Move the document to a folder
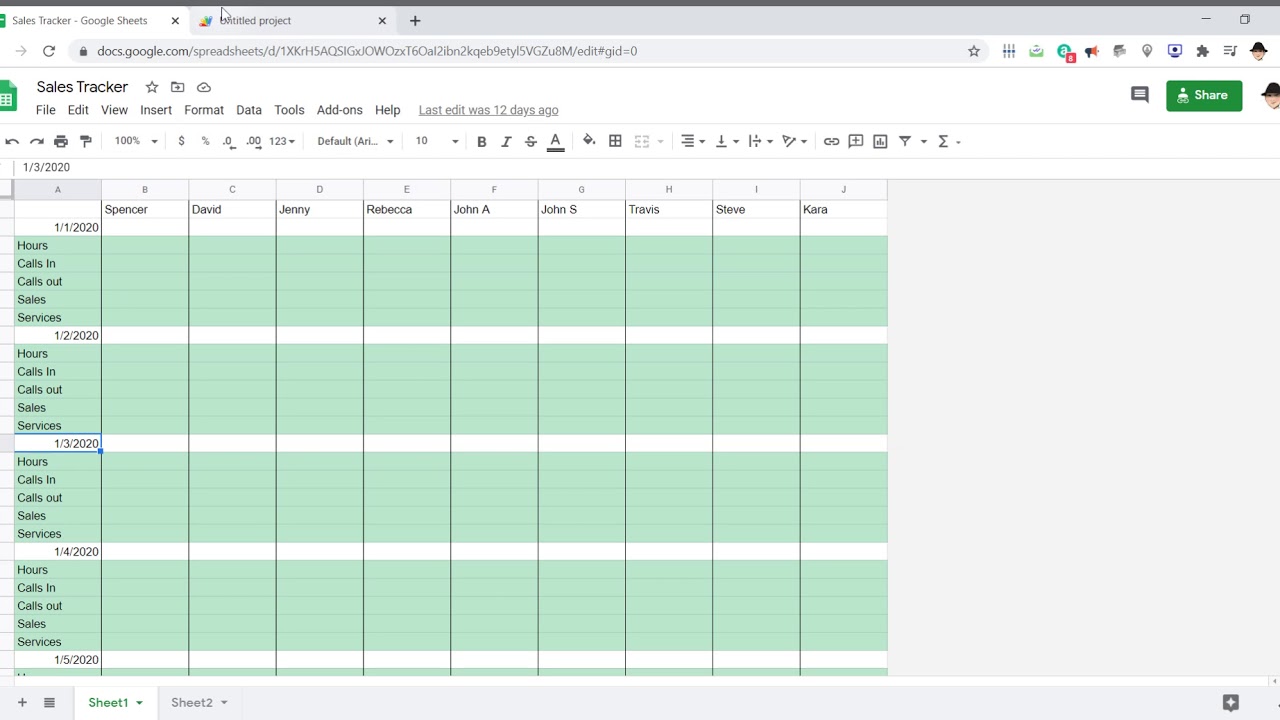This screenshot has height=720, width=1280. point(178,87)
